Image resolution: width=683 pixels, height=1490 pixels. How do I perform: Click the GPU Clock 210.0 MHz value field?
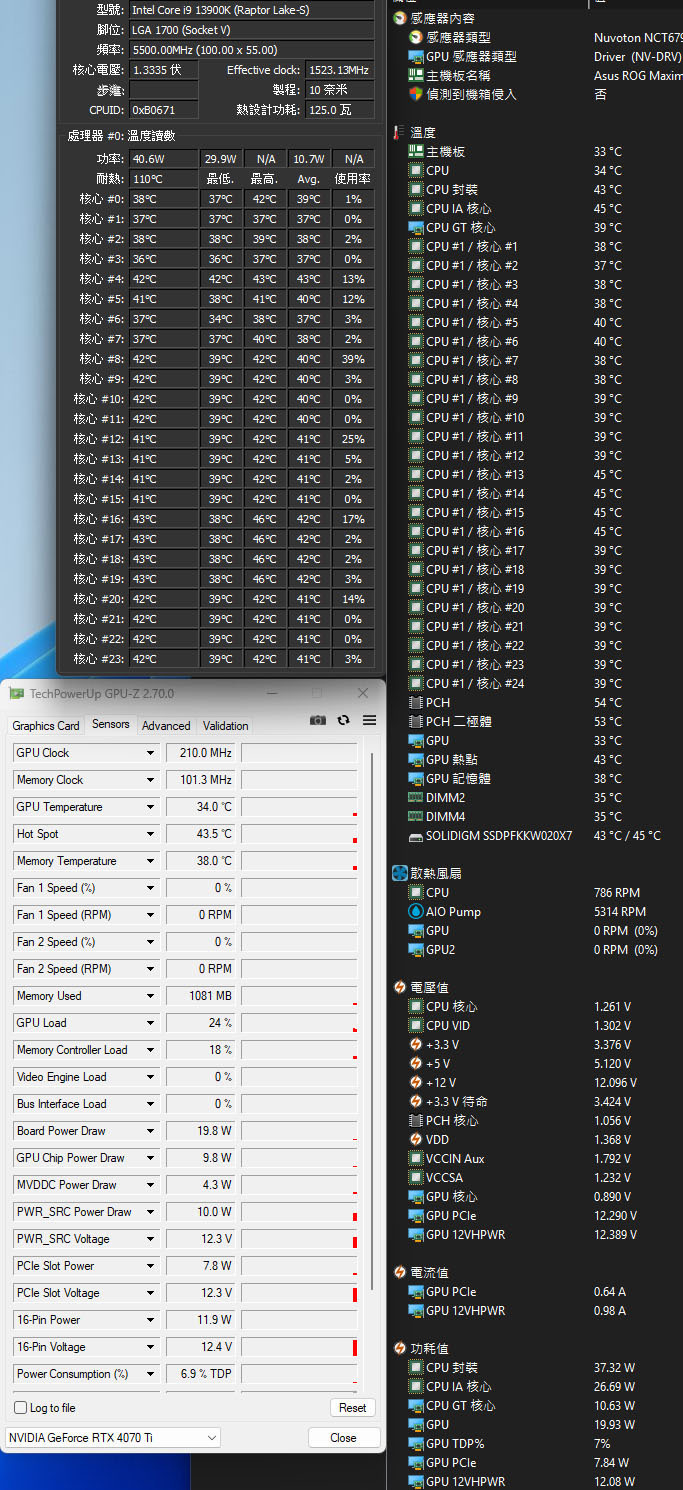(x=201, y=753)
